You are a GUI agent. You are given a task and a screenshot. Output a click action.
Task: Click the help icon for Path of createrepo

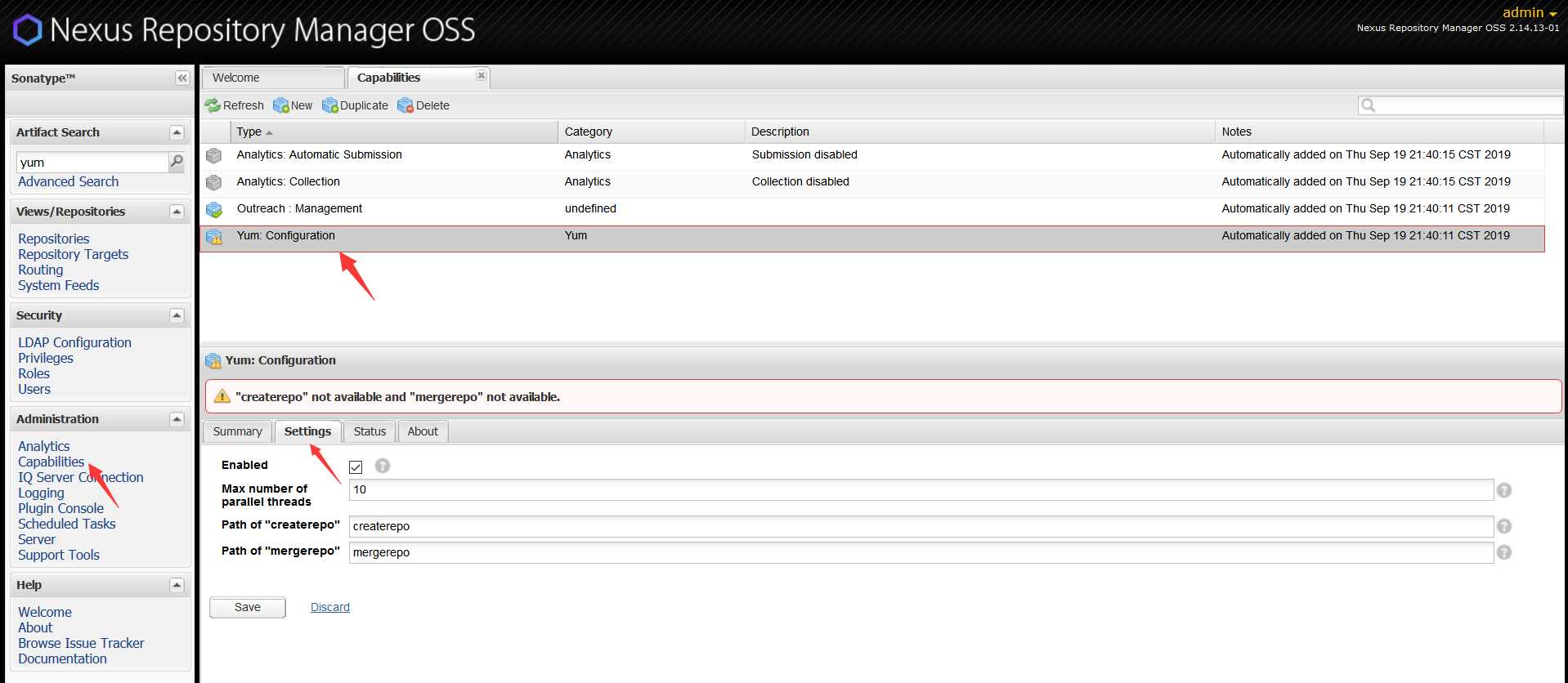click(x=1503, y=526)
